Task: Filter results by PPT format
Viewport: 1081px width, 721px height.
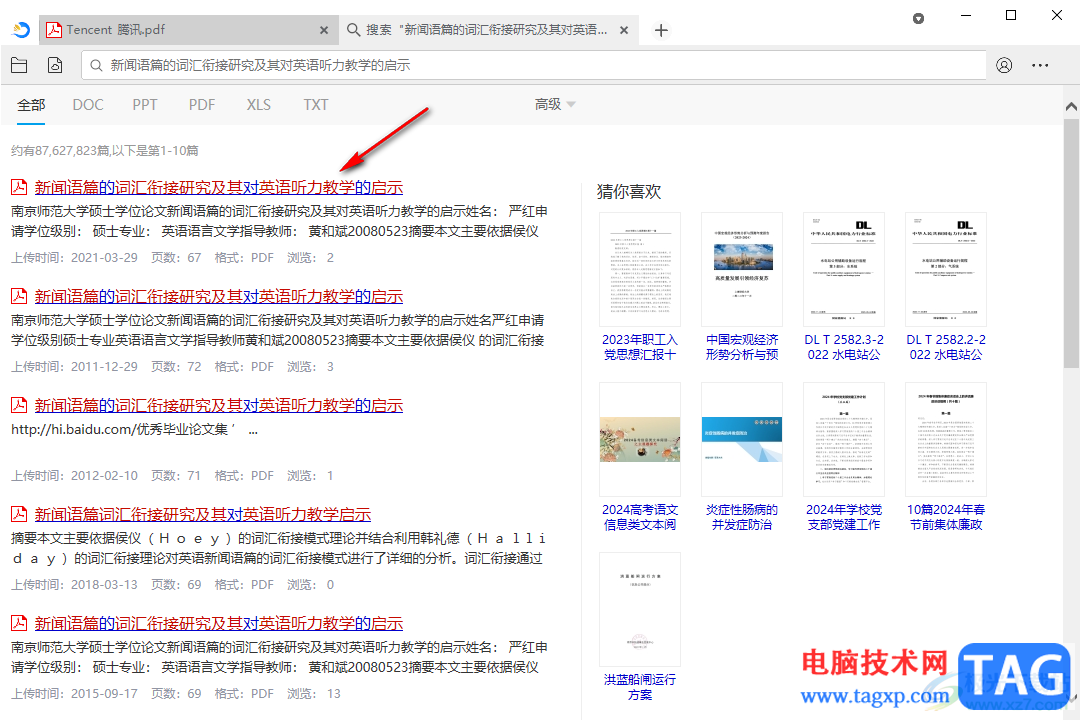Action: [x=145, y=105]
